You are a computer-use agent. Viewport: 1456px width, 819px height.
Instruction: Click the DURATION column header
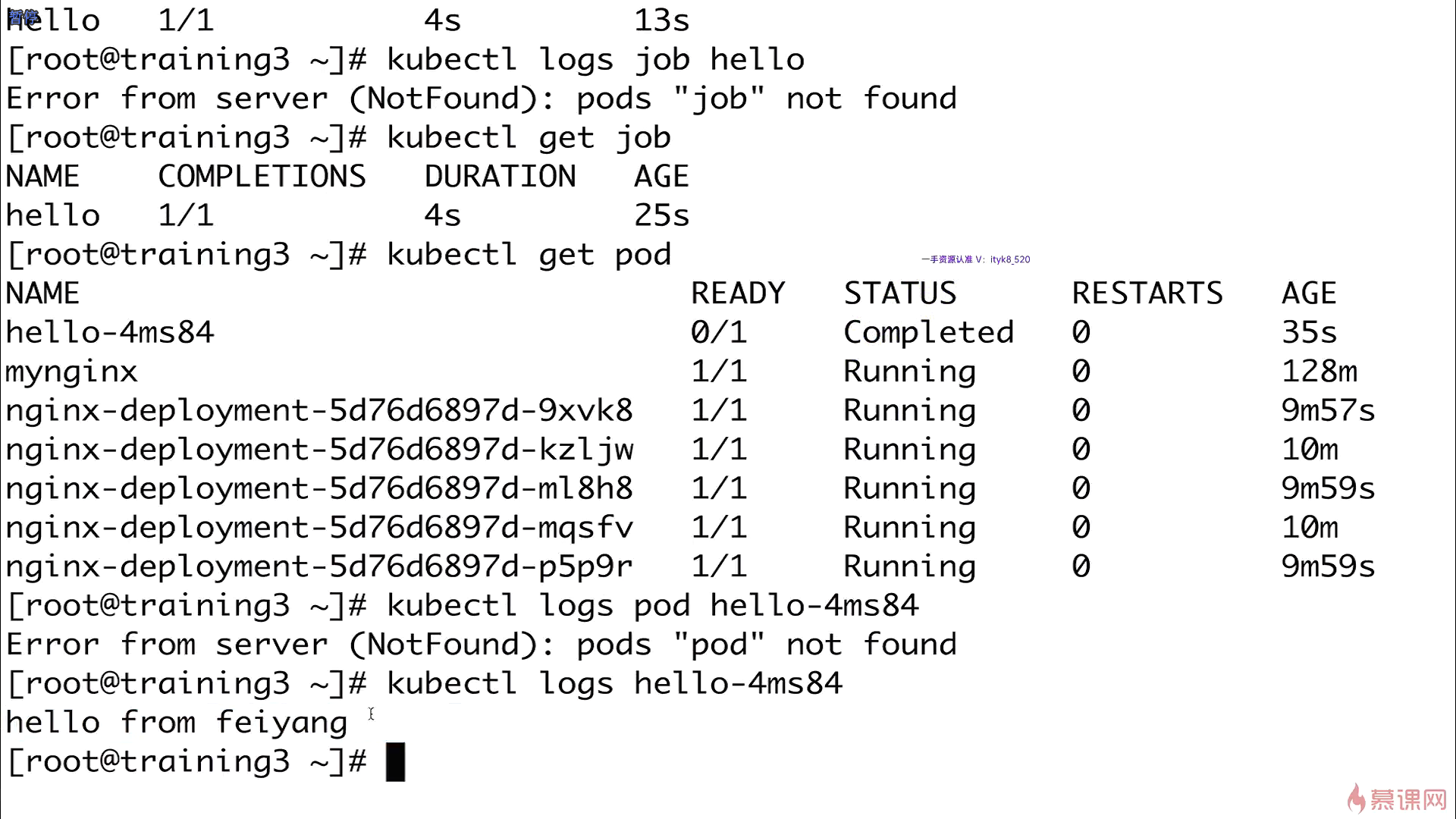(500, 177)
